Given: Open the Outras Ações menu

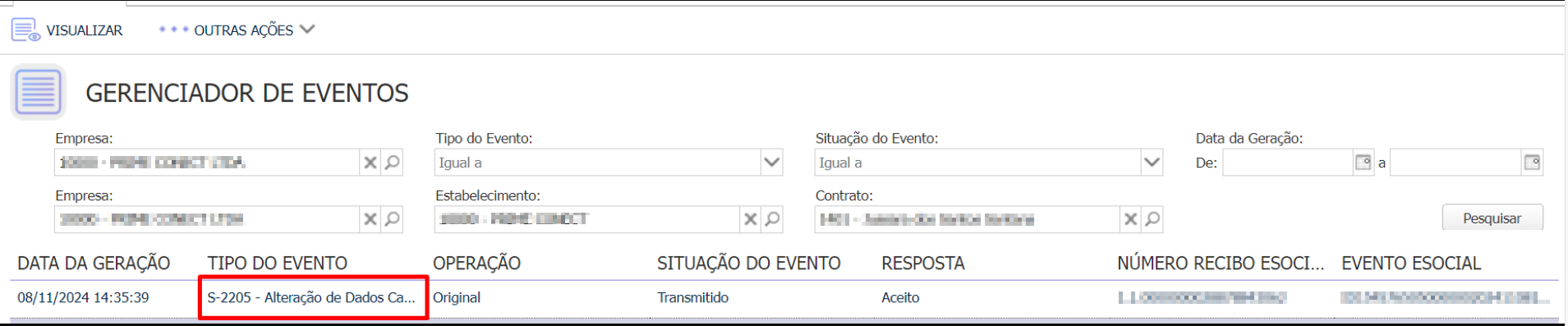Looking at the screenshot, I should [237, 30].
